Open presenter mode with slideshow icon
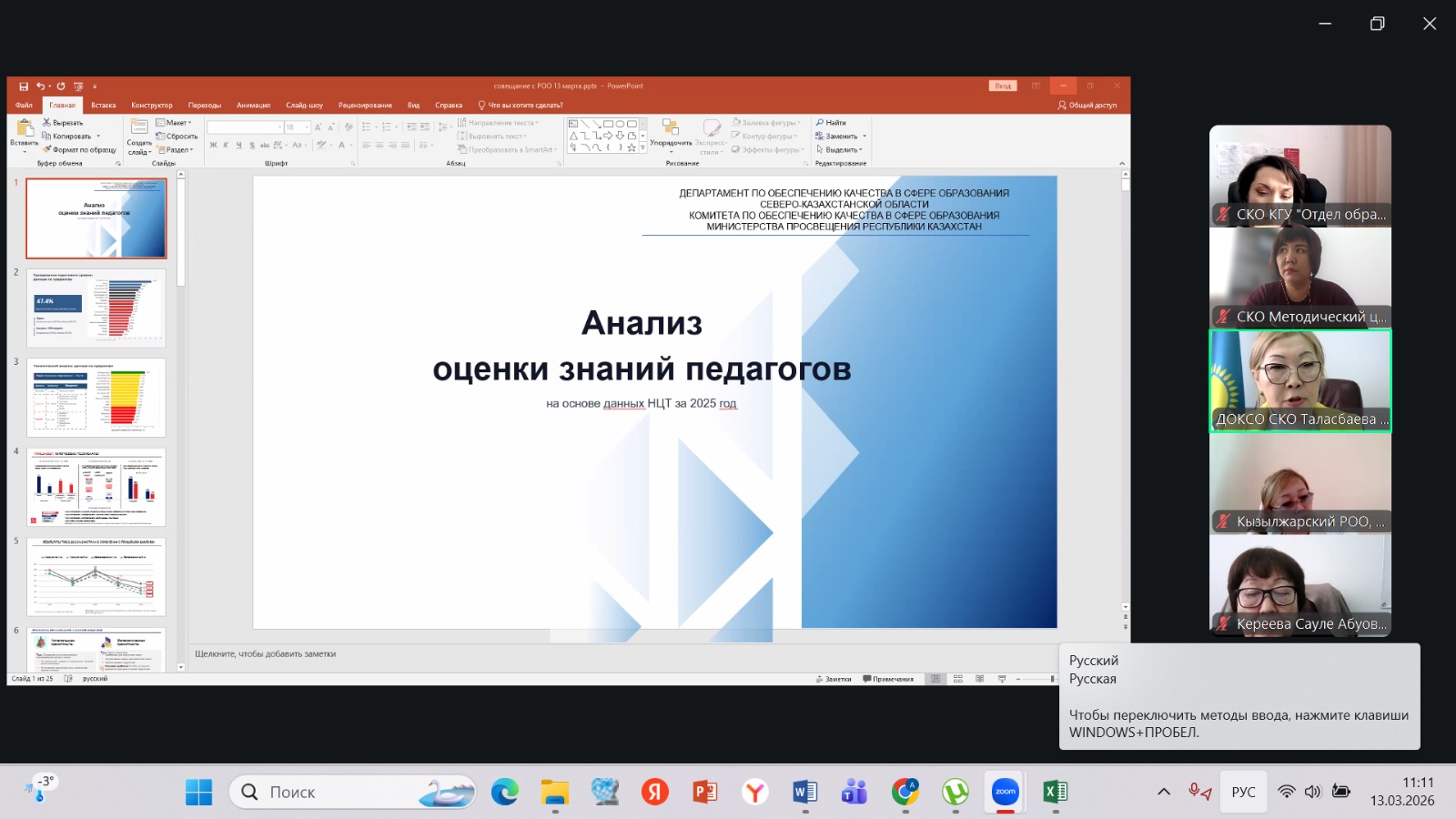 click(x=1001, y=679)
